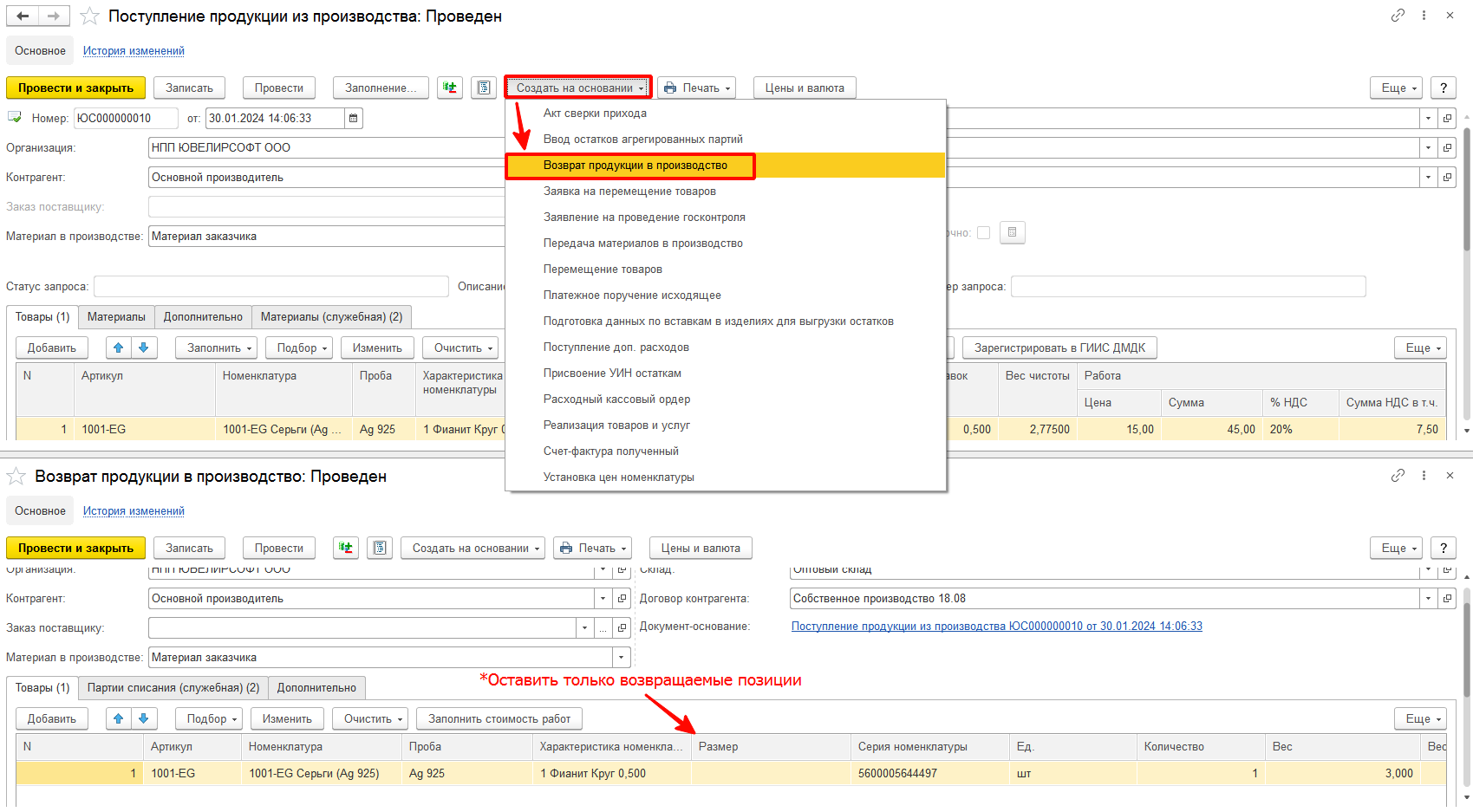Click Договор контрагента field Собственное производство 18.08
The height and width of the screenshot is (812, 1473).
point(1105,599)
